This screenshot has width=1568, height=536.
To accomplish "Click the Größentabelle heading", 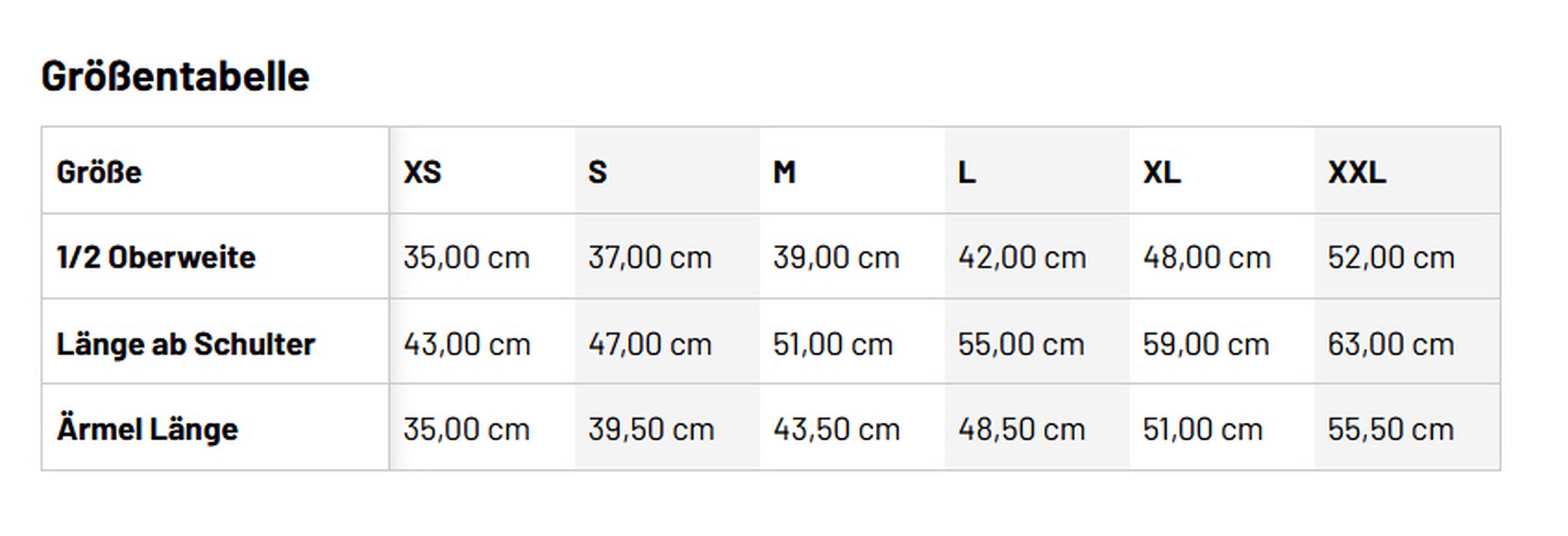I will point(175,77).
